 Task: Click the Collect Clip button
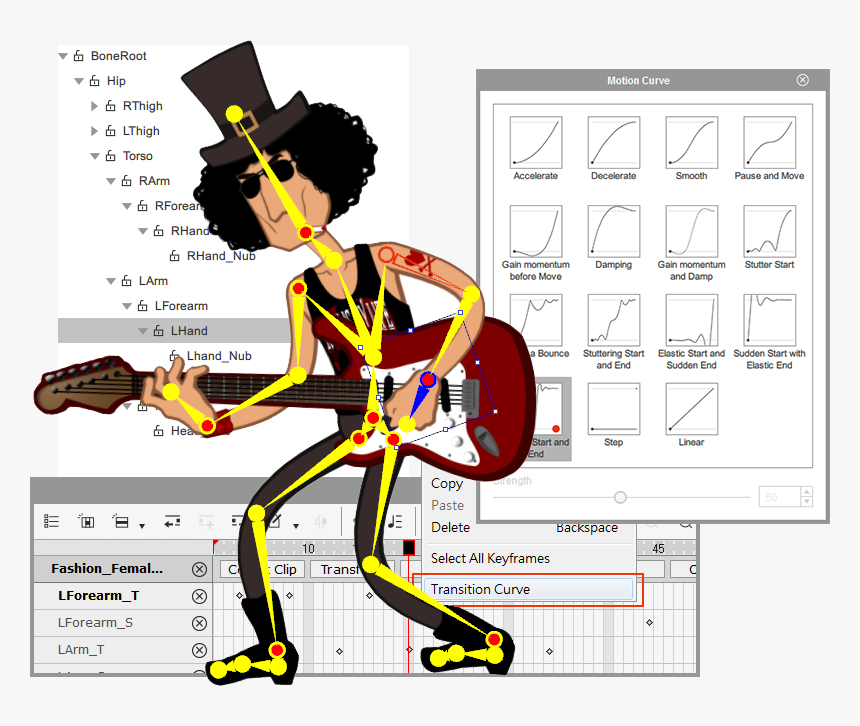click(261, 569)
